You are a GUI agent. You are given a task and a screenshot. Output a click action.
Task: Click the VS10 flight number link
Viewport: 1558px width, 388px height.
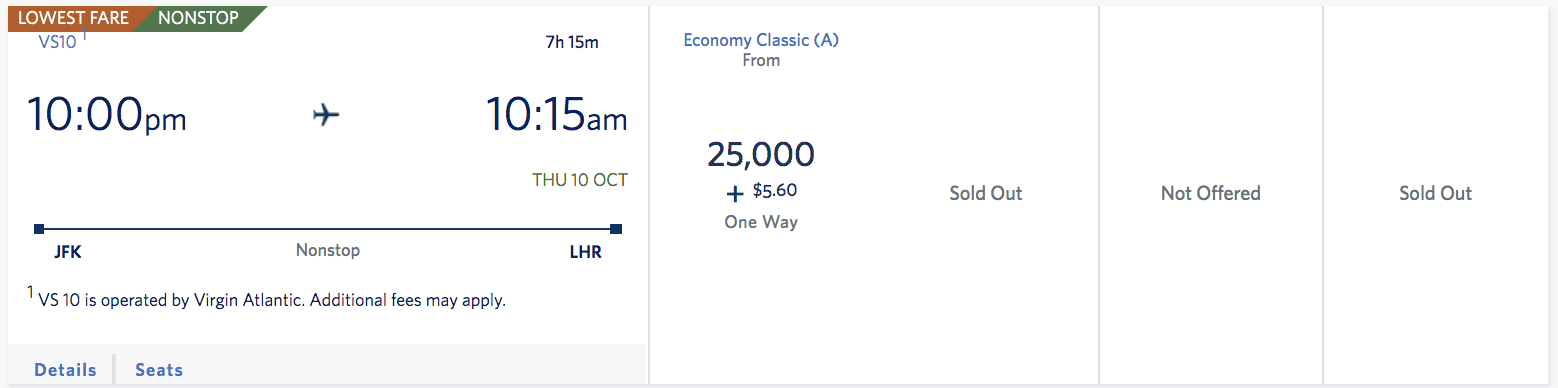pyautogui.click(x=57, y=42)
